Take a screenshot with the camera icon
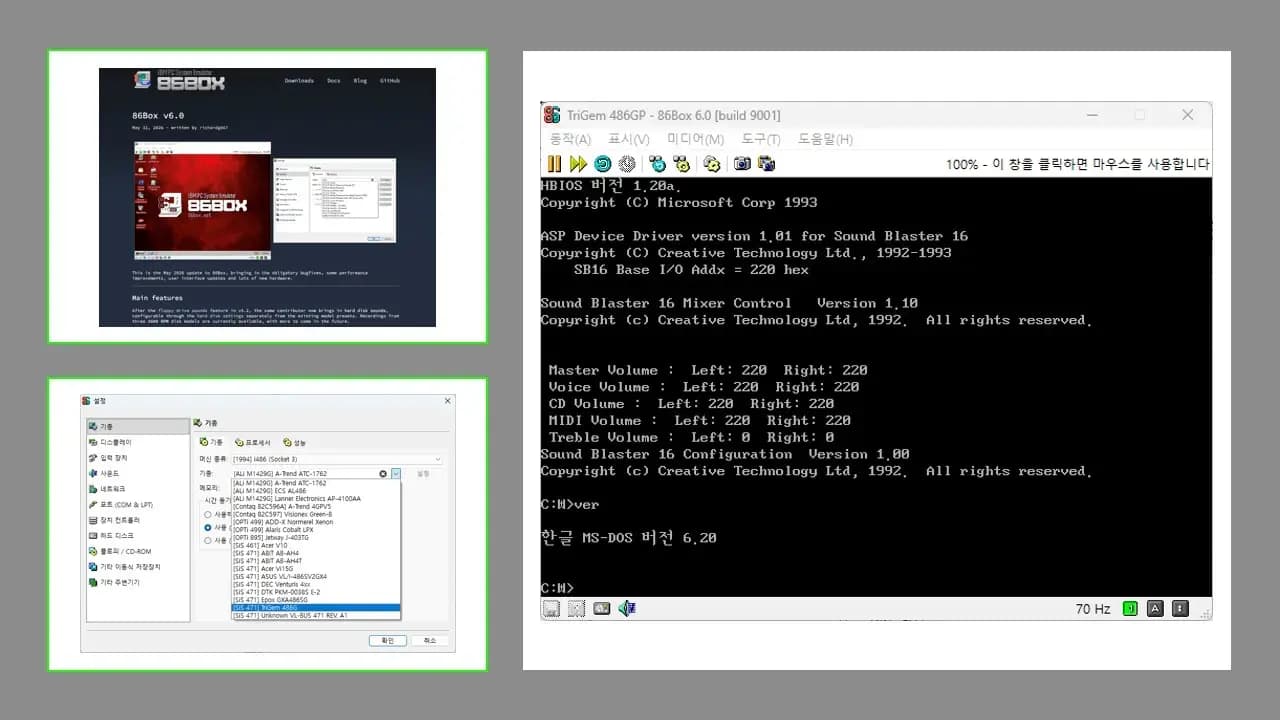 (x=742, y=163)
